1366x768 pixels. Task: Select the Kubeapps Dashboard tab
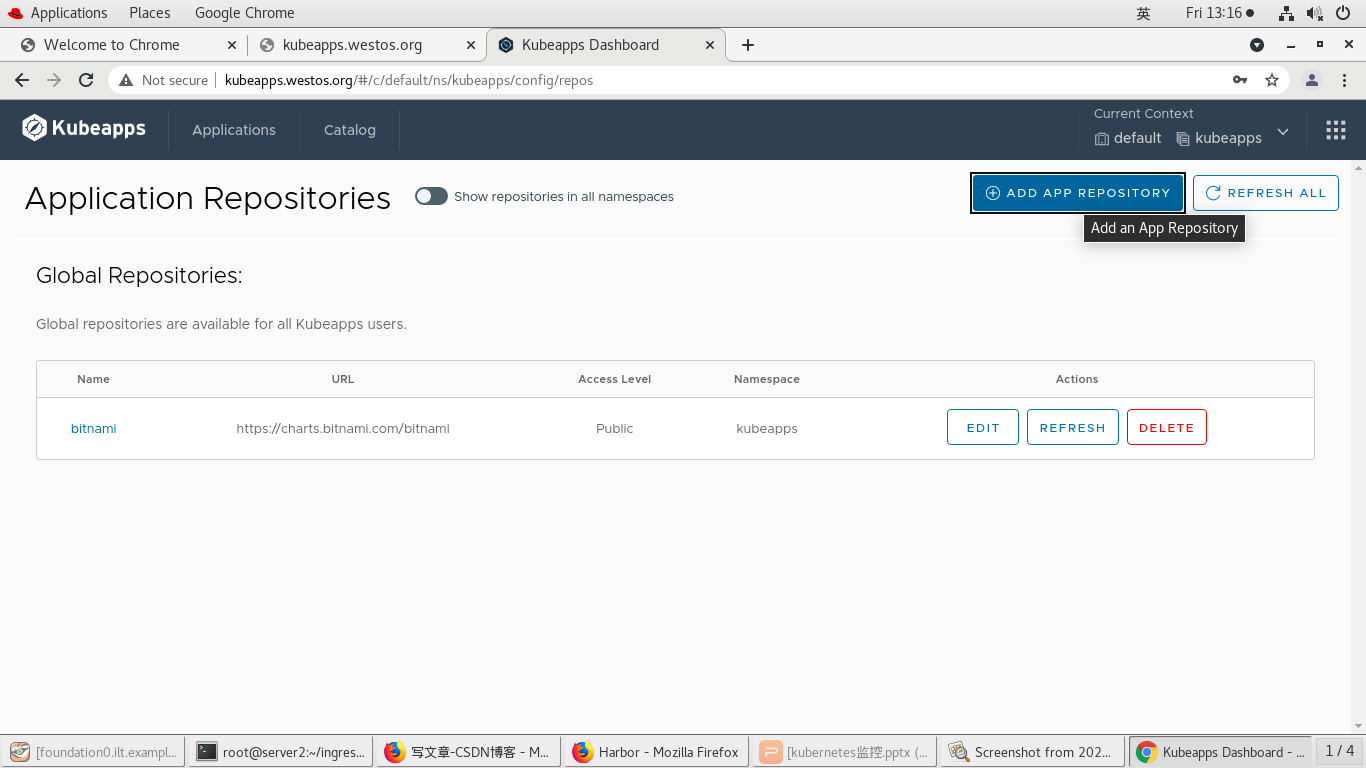(x=606, y=45)
